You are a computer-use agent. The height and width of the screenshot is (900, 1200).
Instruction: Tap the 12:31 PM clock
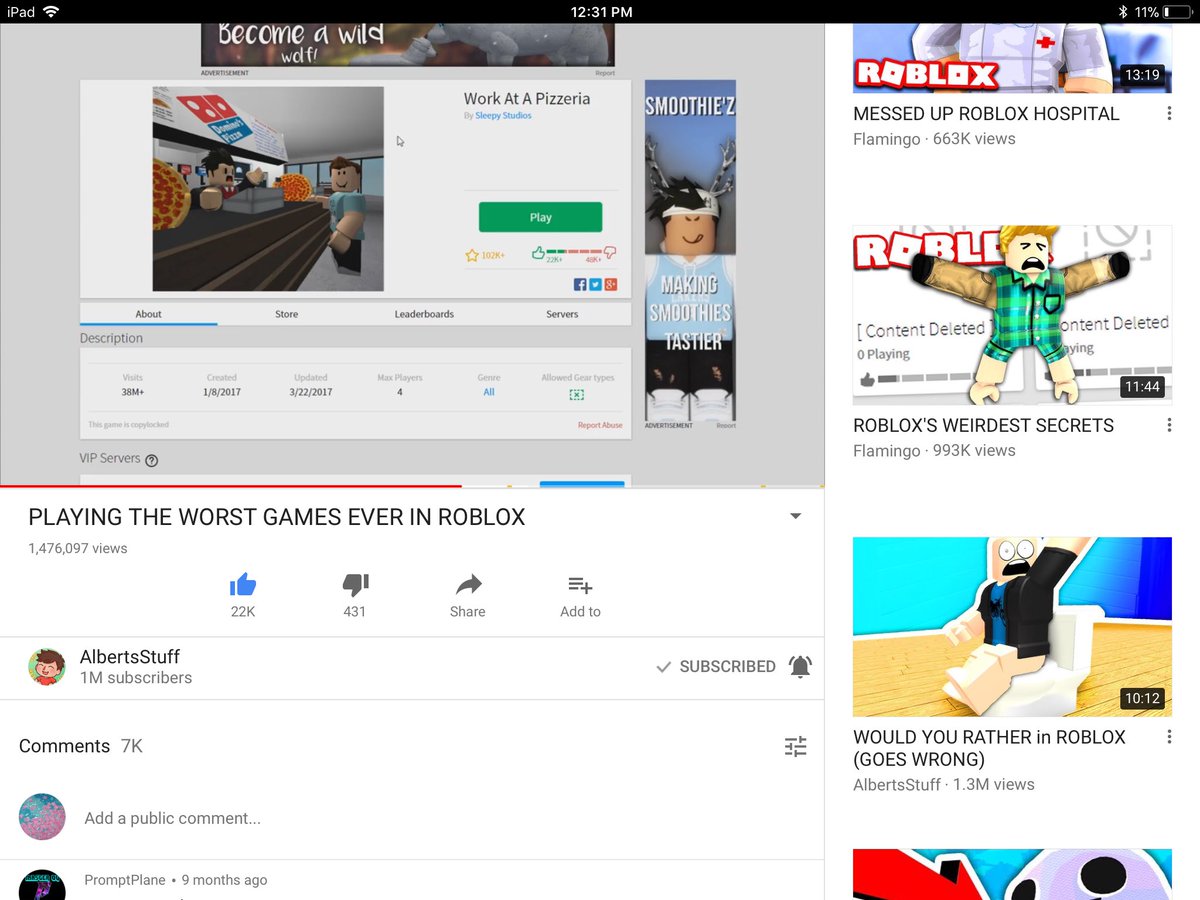[601, 12]
